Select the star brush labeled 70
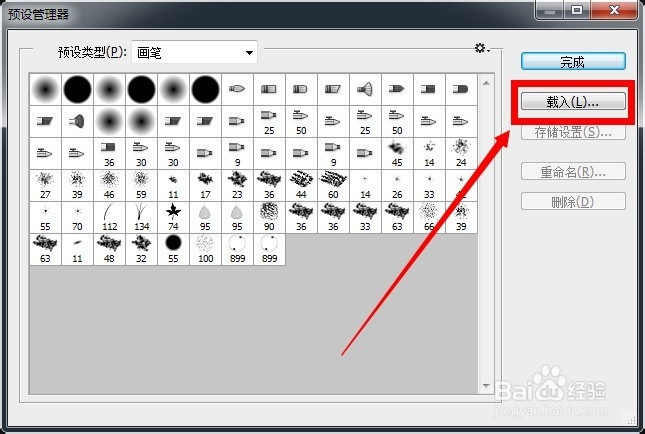 [77, 218]
